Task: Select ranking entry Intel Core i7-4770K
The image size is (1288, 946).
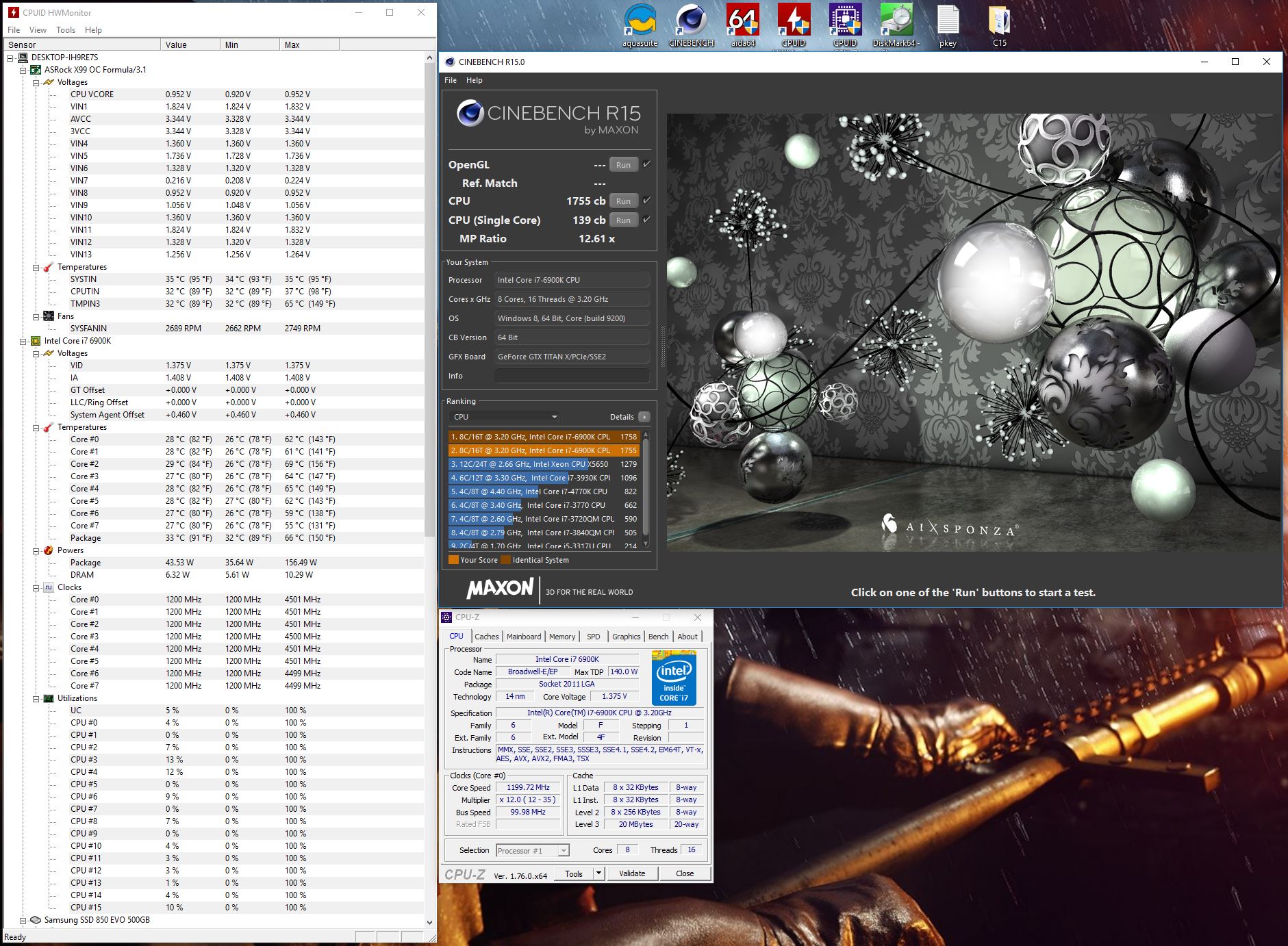Action: (x=544, y=491)
